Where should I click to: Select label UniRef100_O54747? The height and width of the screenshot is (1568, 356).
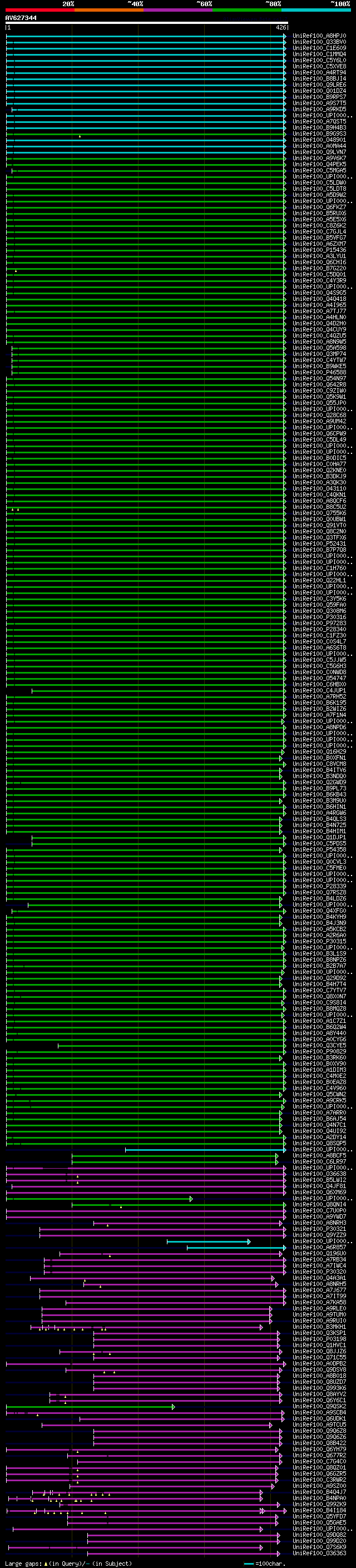[x=319, y=678]
